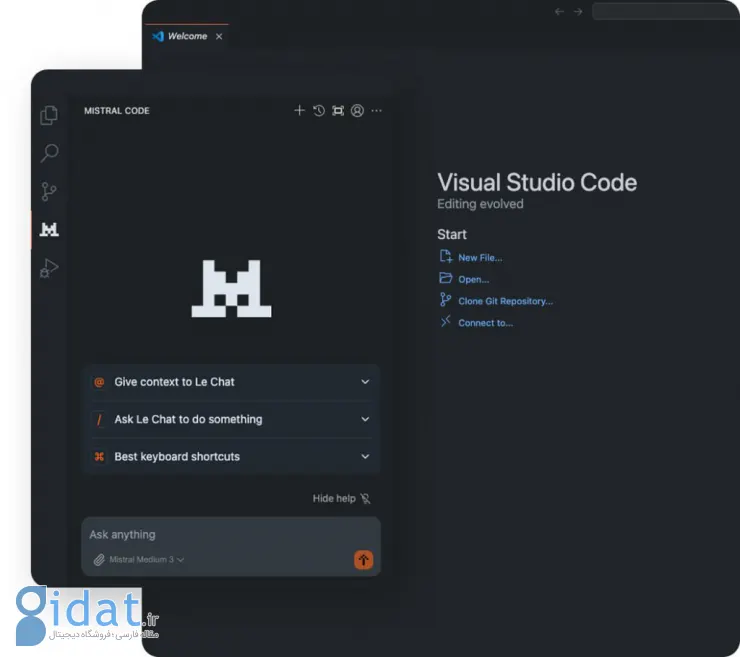Image resolution: width=740 pixels, height=657 pixels.
Task: Click the slash icon beside Ask Le Chat
Action: pyautogui.click(x=99, y=419)
